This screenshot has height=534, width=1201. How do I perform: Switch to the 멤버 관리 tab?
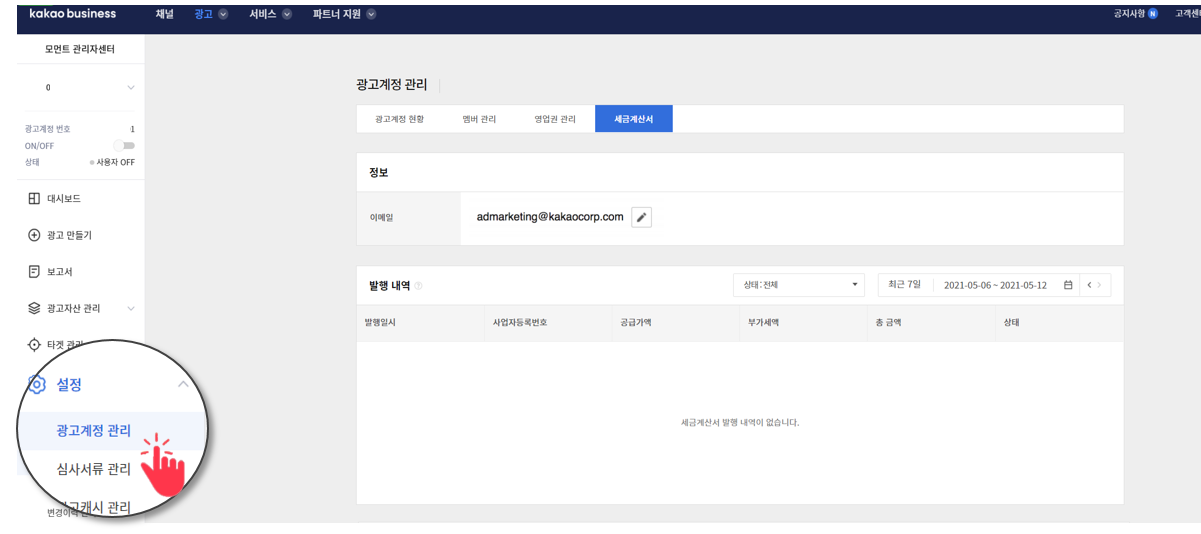[x=479, y=119]
